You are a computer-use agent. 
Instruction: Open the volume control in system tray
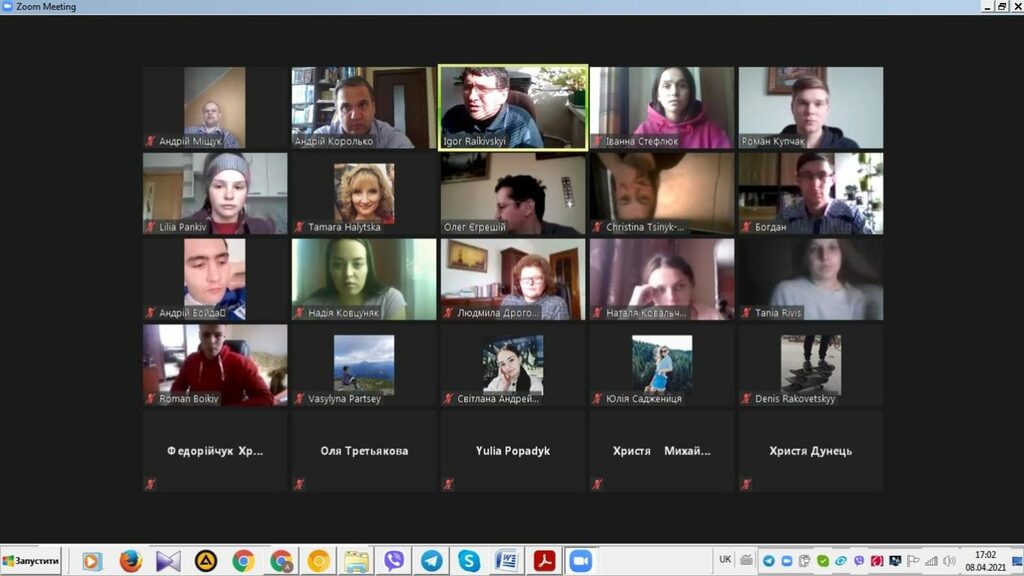coord(948,561)
